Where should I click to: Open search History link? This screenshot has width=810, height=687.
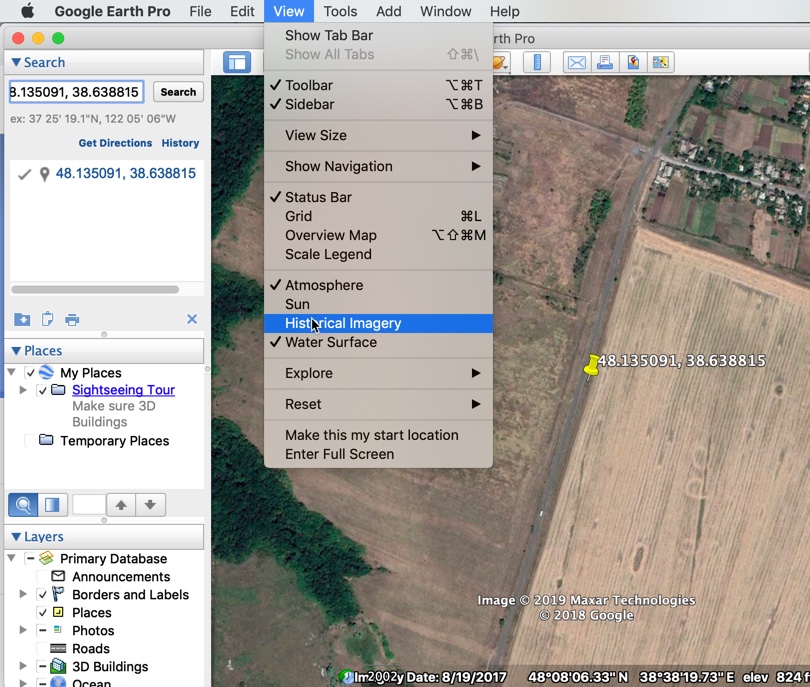180,143
